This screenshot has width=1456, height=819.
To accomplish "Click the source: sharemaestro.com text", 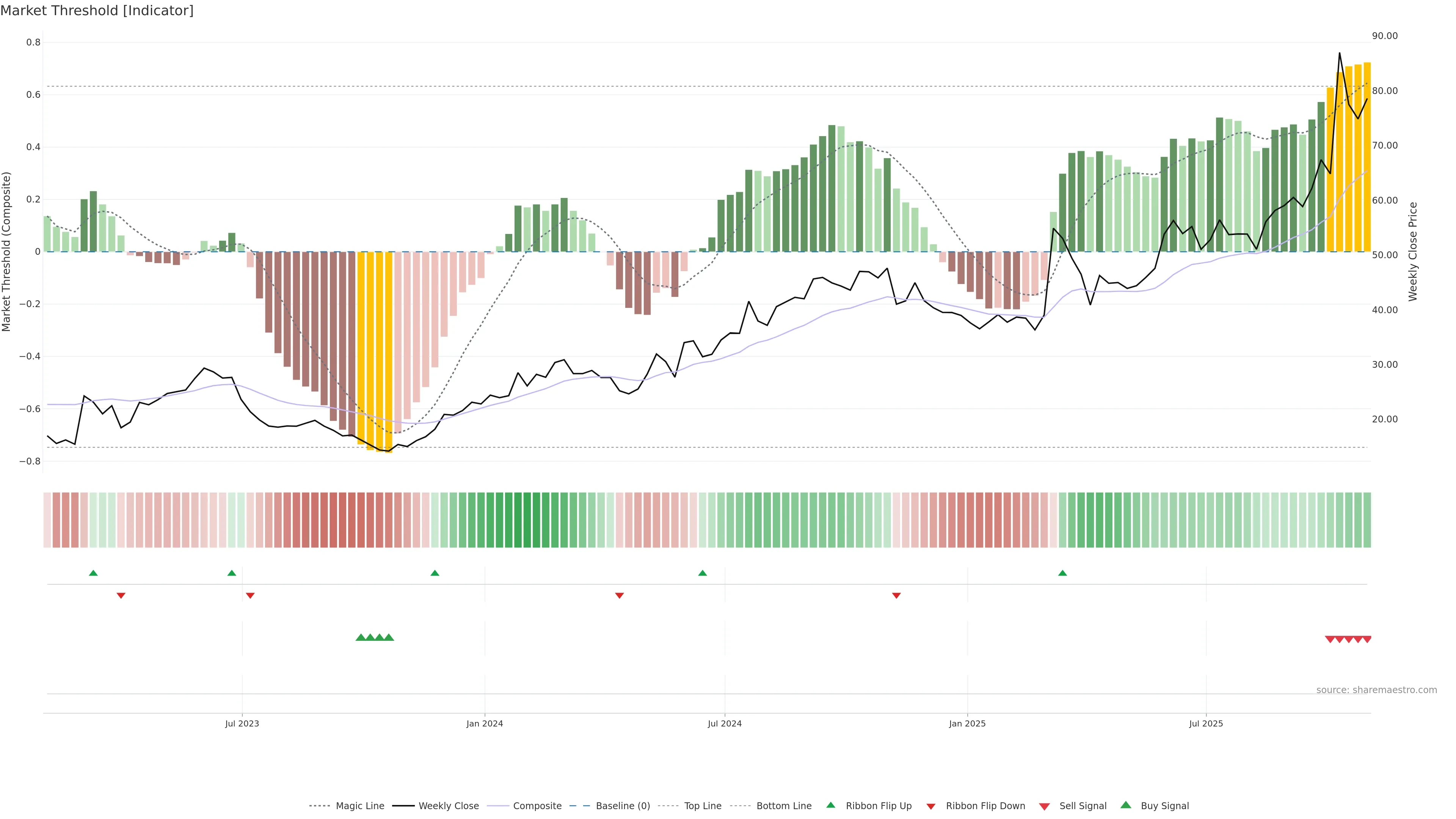I will click(1376, 690).
